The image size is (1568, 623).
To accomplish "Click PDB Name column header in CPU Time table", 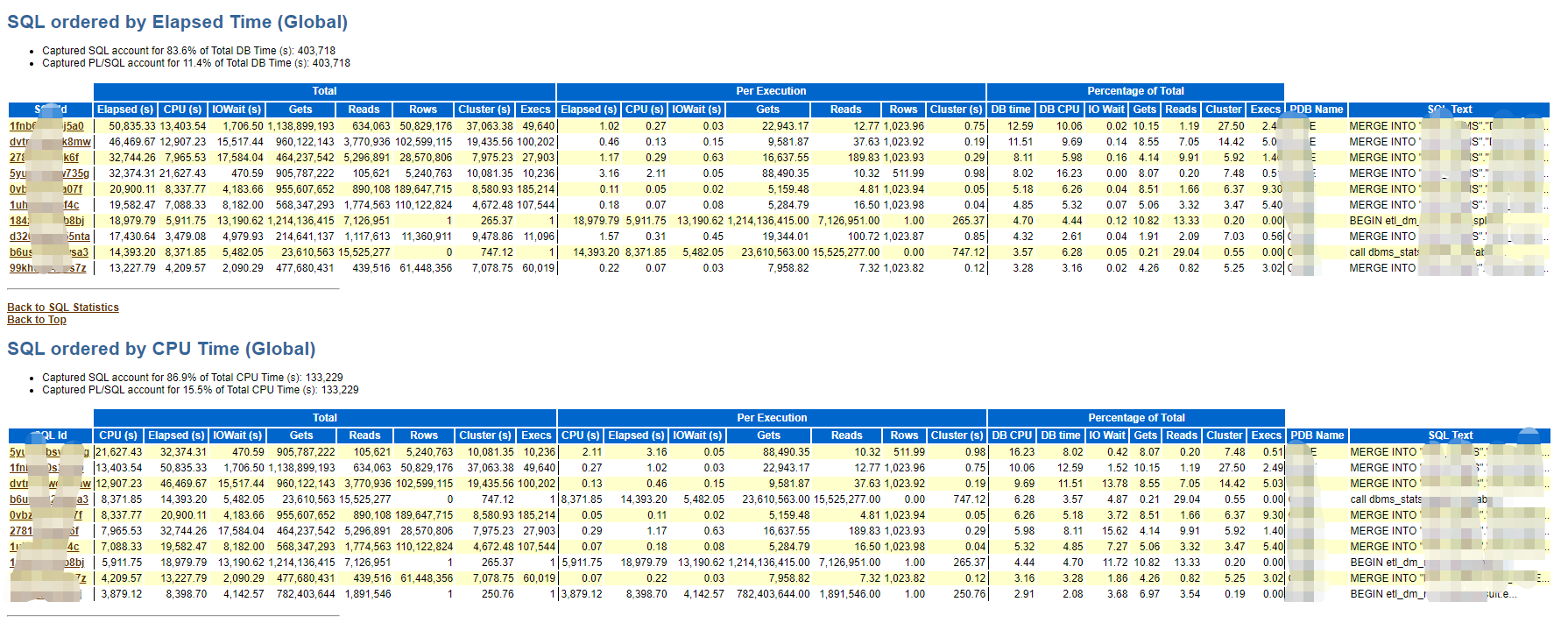I will coord(1317,435).
